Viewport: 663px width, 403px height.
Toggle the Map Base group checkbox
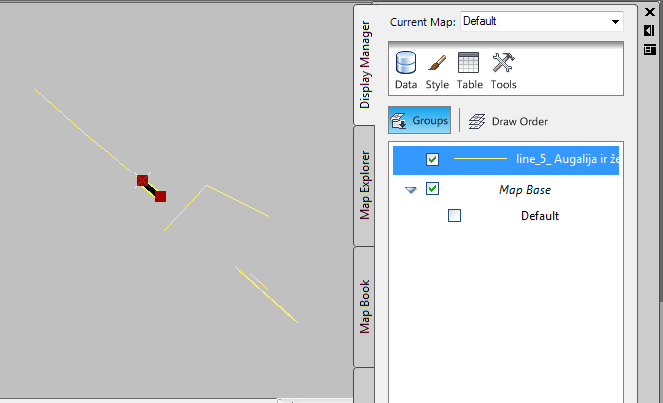tap(432, 189)
